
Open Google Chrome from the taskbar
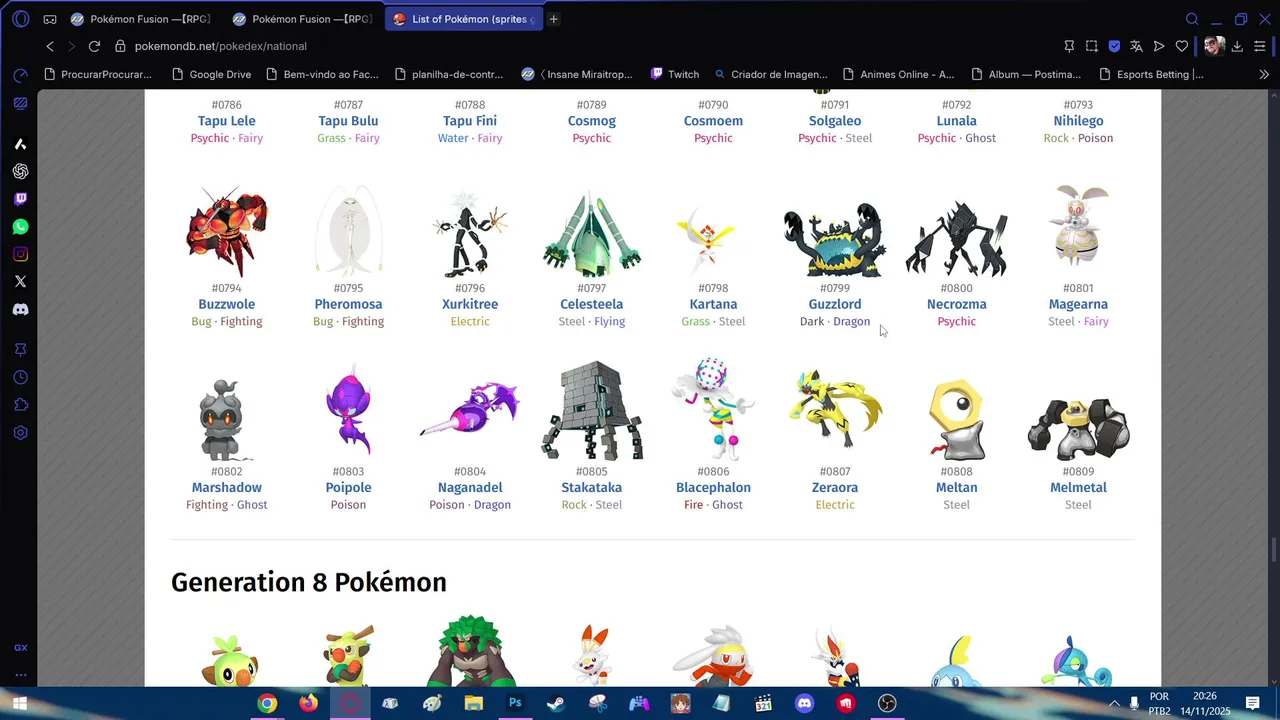coord(267,704)
